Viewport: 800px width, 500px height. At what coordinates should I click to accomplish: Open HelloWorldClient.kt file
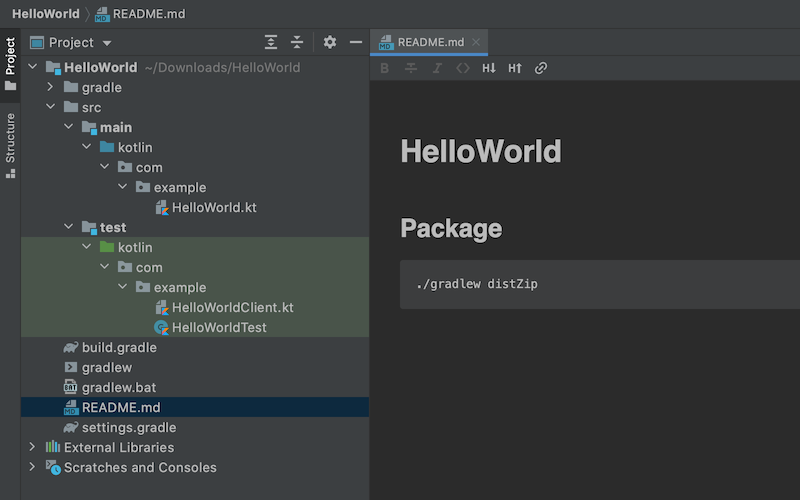point(232,307)
